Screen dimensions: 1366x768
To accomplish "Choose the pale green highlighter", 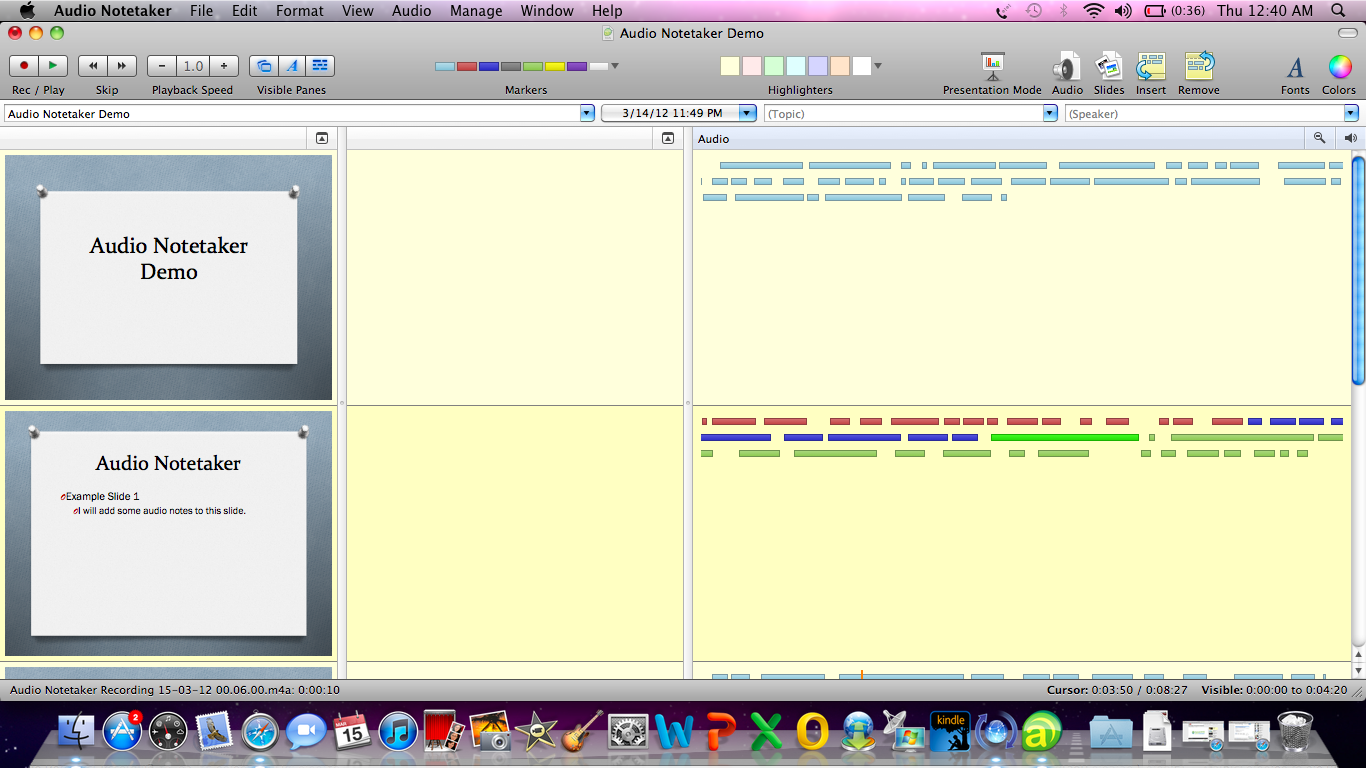I will click(774, 66).
